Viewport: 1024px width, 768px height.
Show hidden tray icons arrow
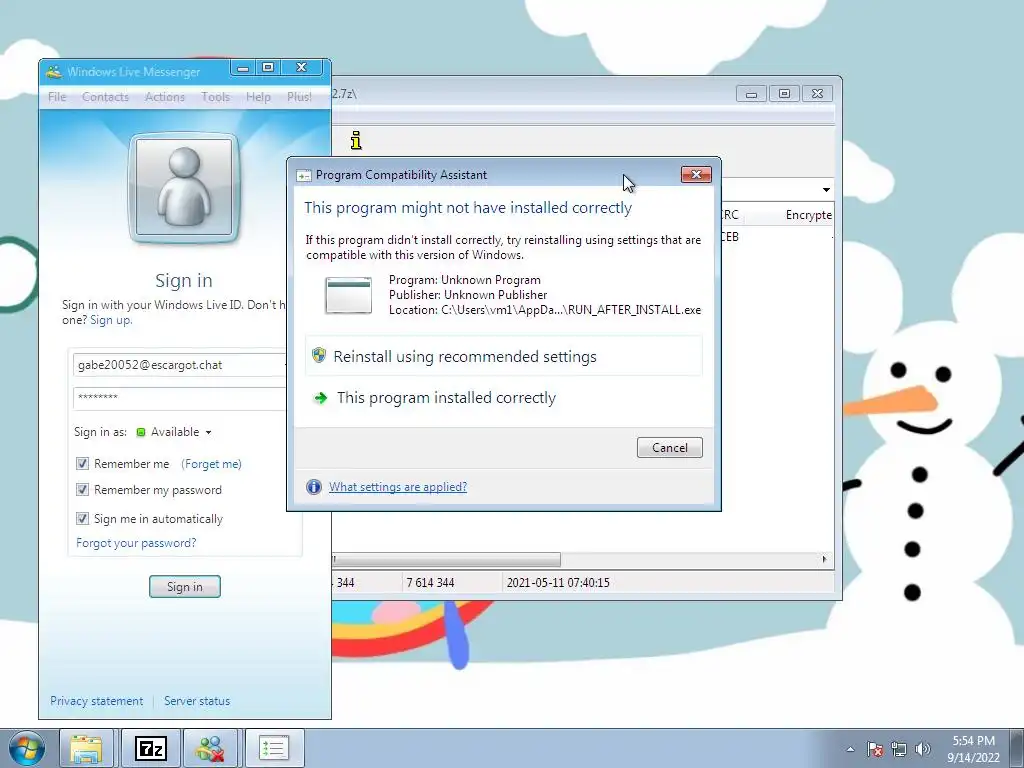(x=850, y=749)
